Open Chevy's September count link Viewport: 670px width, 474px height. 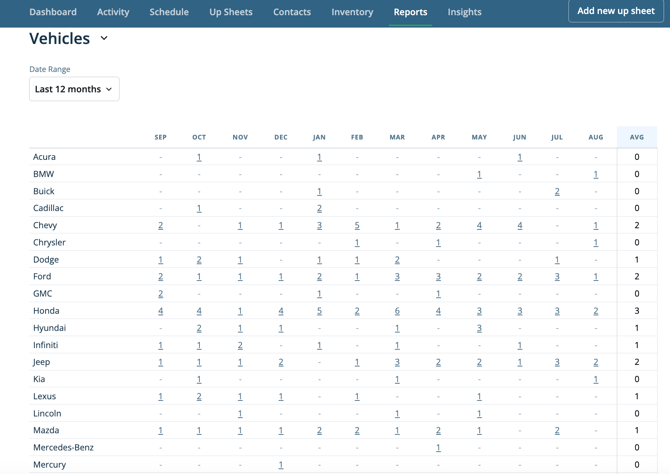coord(160,226)
